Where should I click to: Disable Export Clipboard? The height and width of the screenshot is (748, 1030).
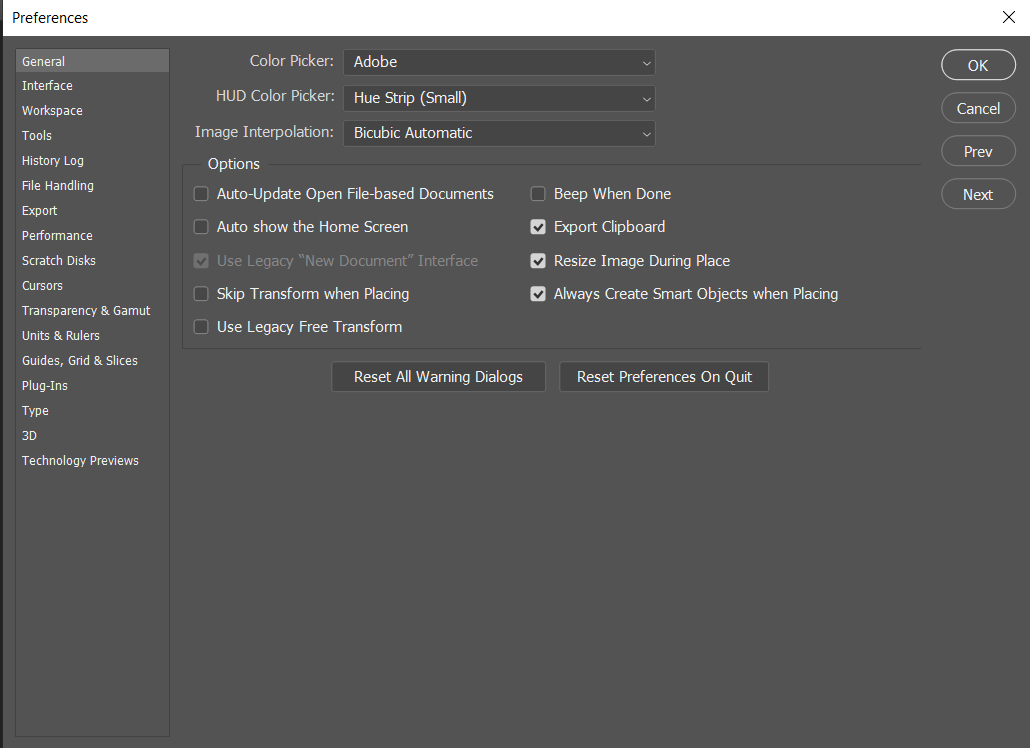click(x=538, y=226)
